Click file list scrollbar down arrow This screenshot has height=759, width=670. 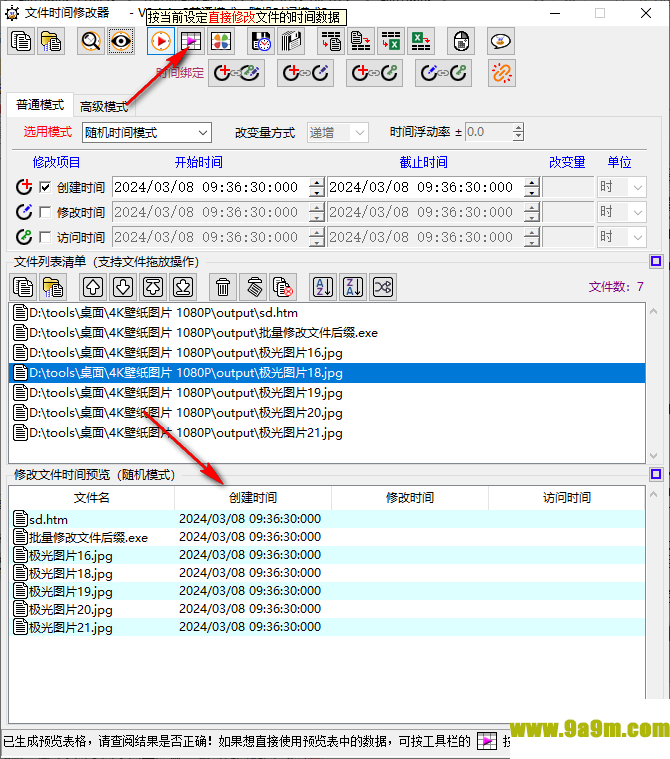[x=654, y=455]
